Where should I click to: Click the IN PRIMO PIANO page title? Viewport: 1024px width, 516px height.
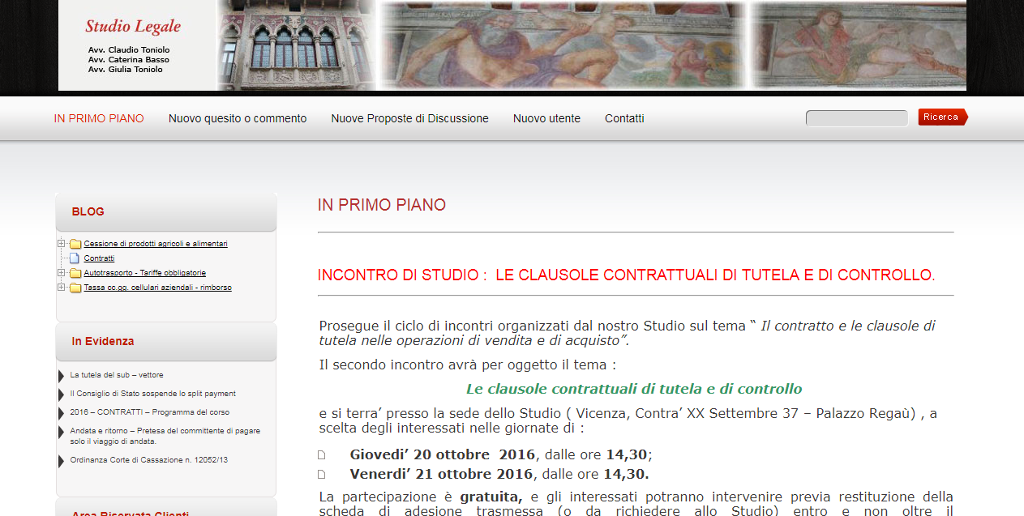[381, 205]
